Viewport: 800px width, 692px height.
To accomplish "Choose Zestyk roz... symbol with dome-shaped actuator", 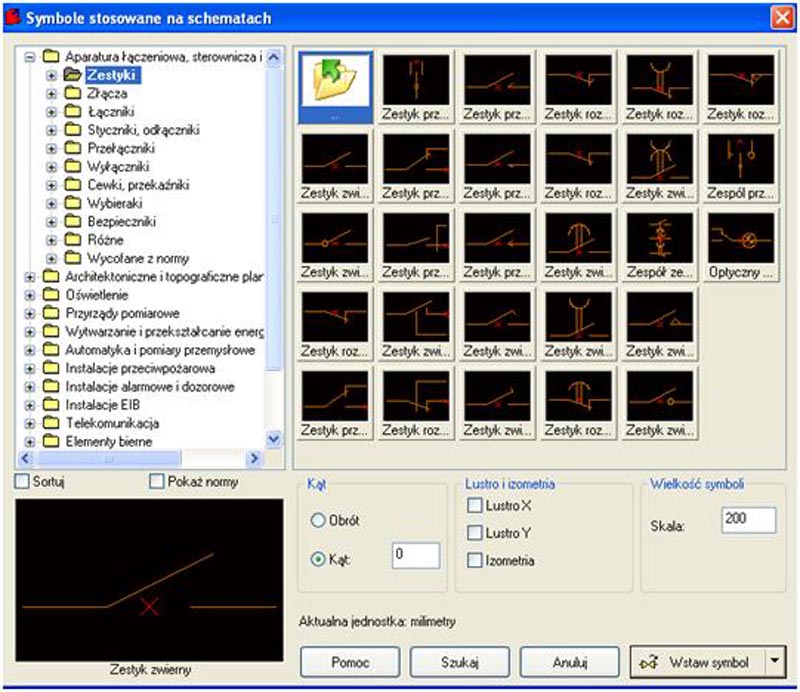I will click(x=578, y=404).
